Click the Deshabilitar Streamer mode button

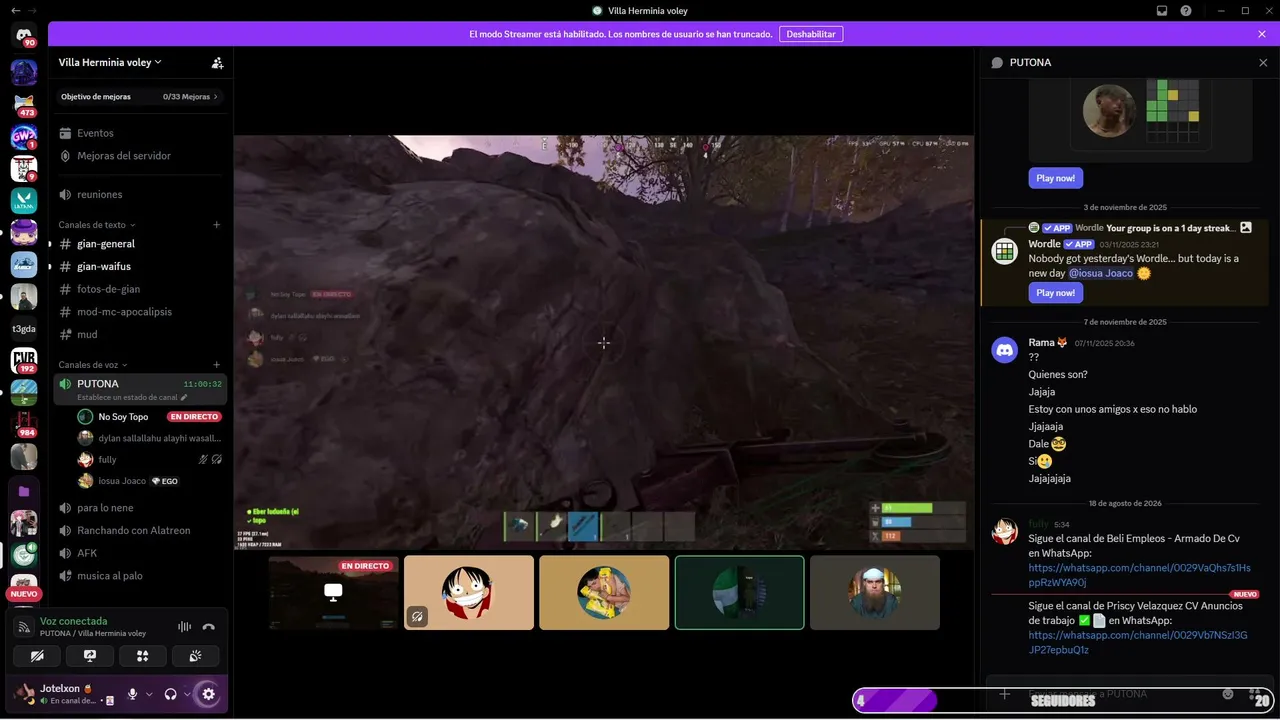811,34
